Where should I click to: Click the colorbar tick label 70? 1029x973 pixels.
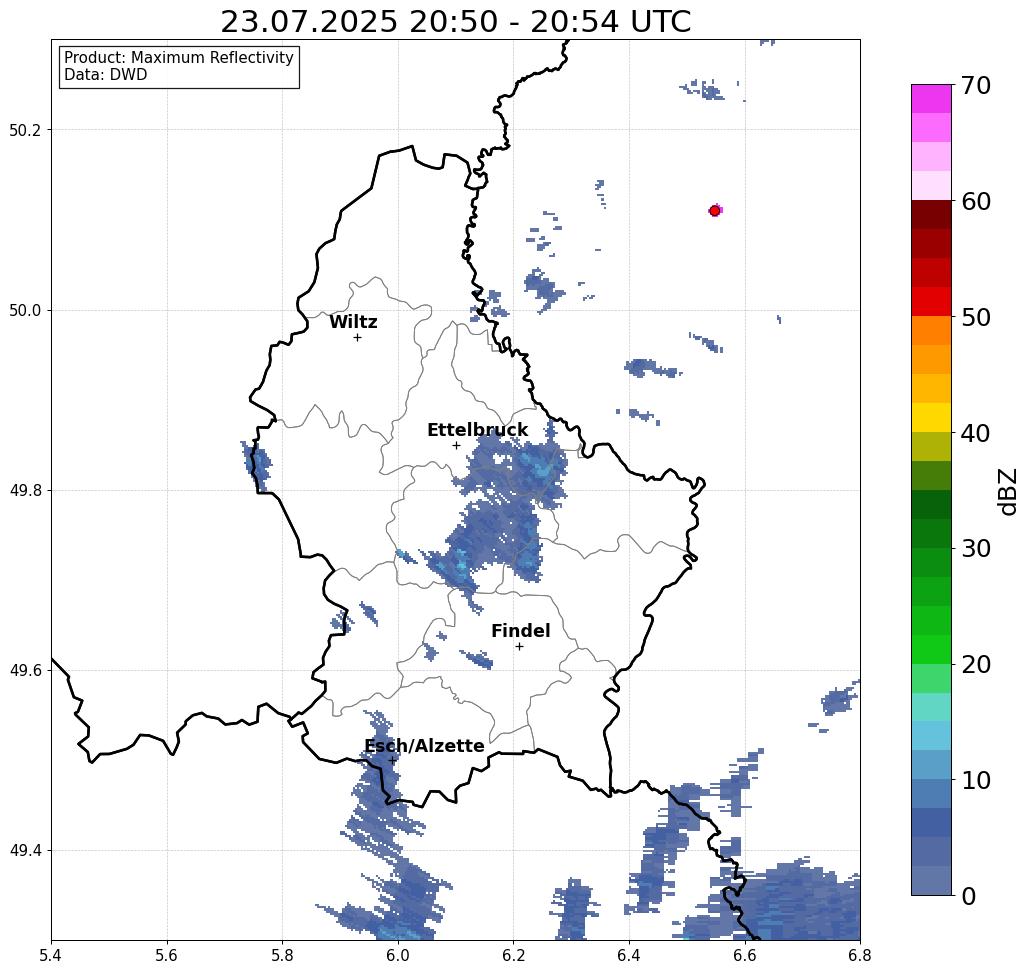[x=975, y=85]
